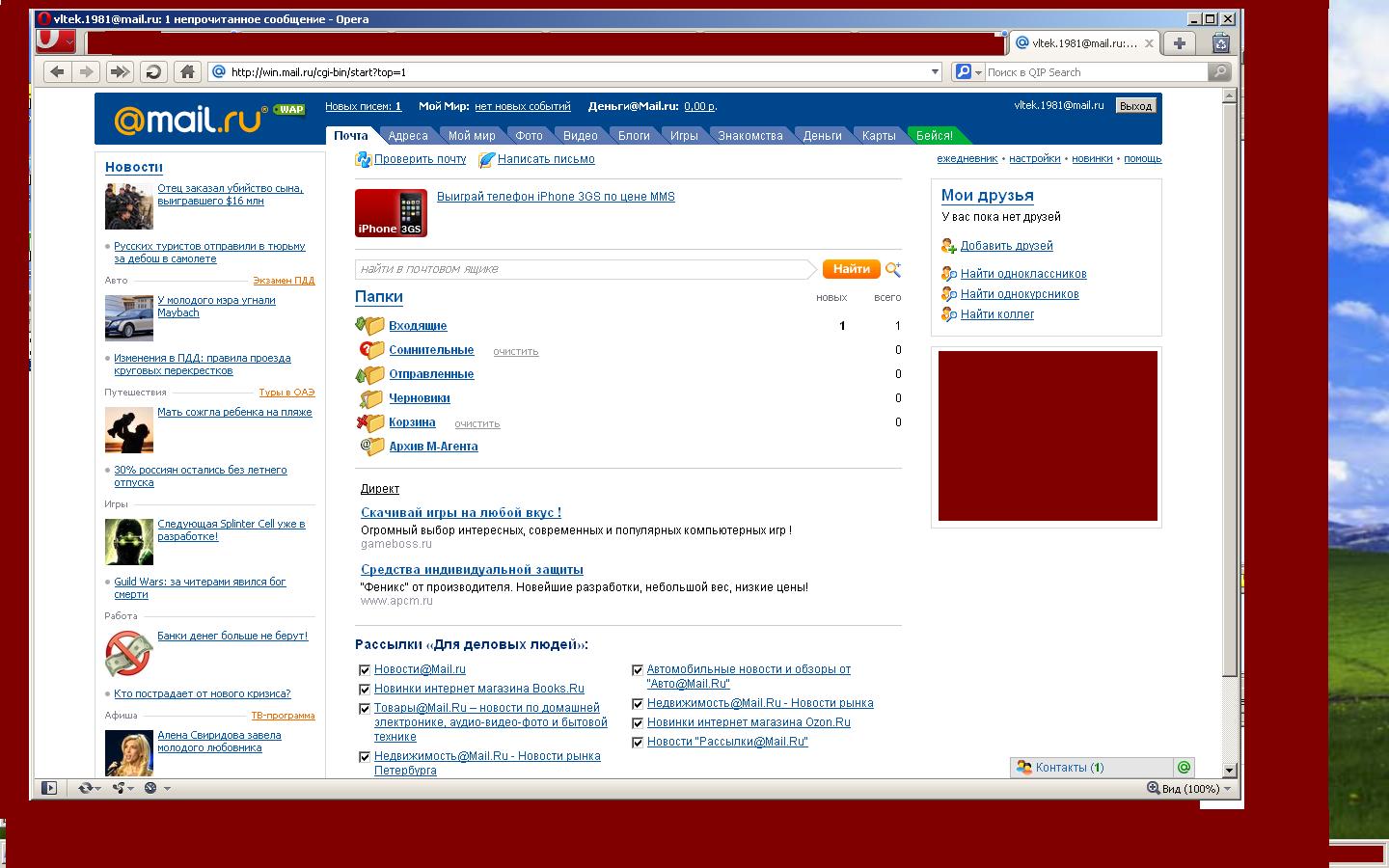Screen dimensions: 1389x868
Task: Open the помощь help link
Action: [1143, 159]
